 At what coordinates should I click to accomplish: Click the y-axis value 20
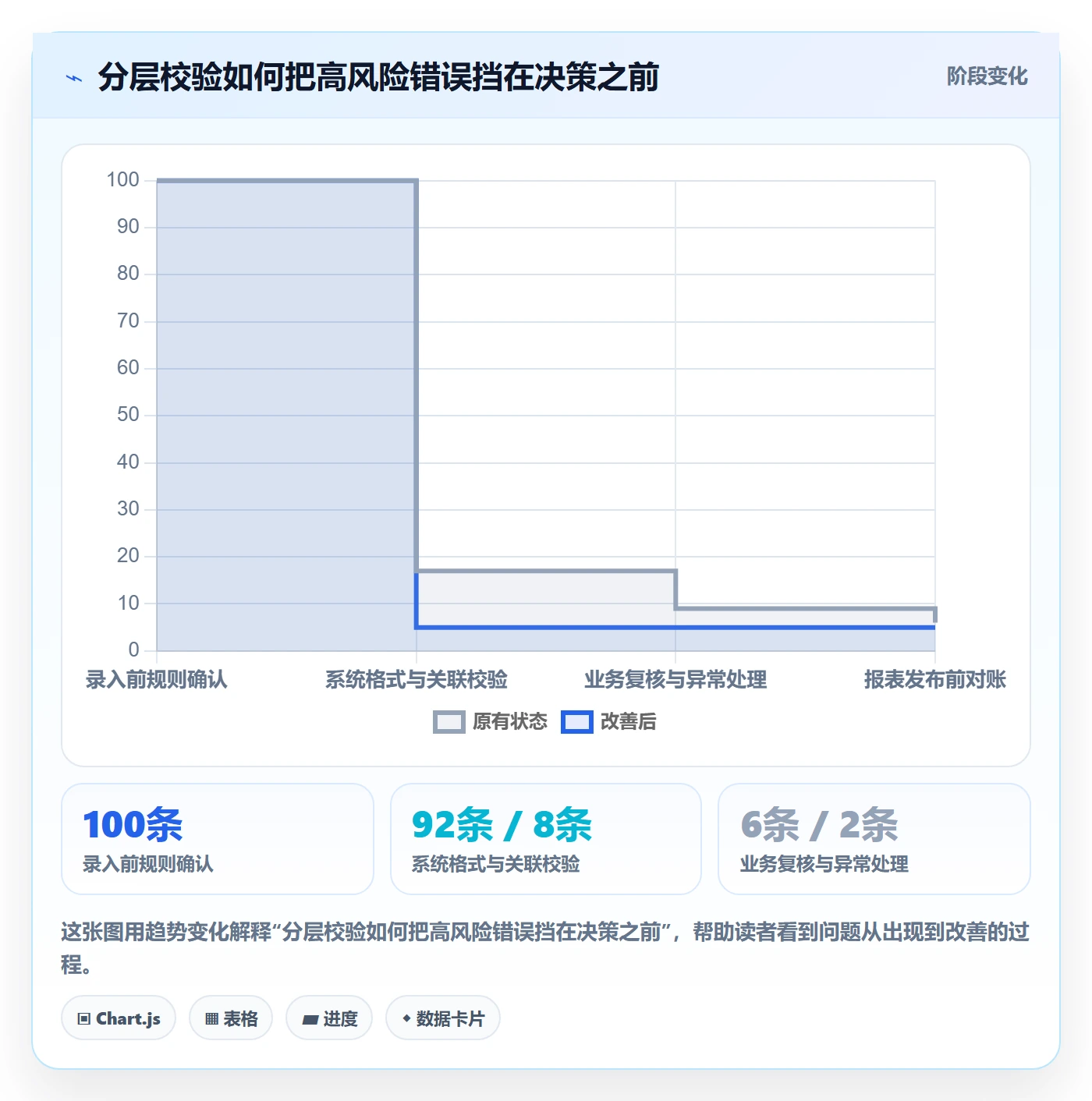point(128,556)
